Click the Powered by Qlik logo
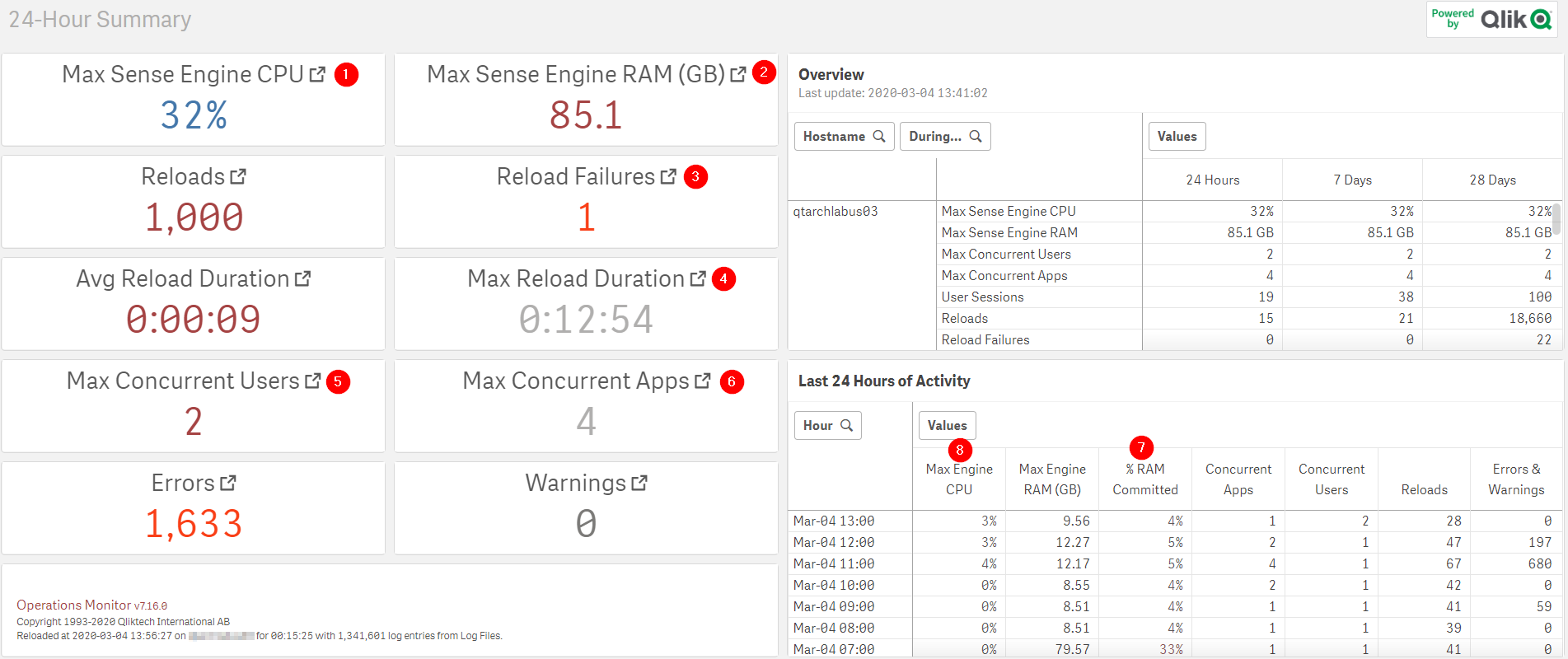 coord(1491,19)
